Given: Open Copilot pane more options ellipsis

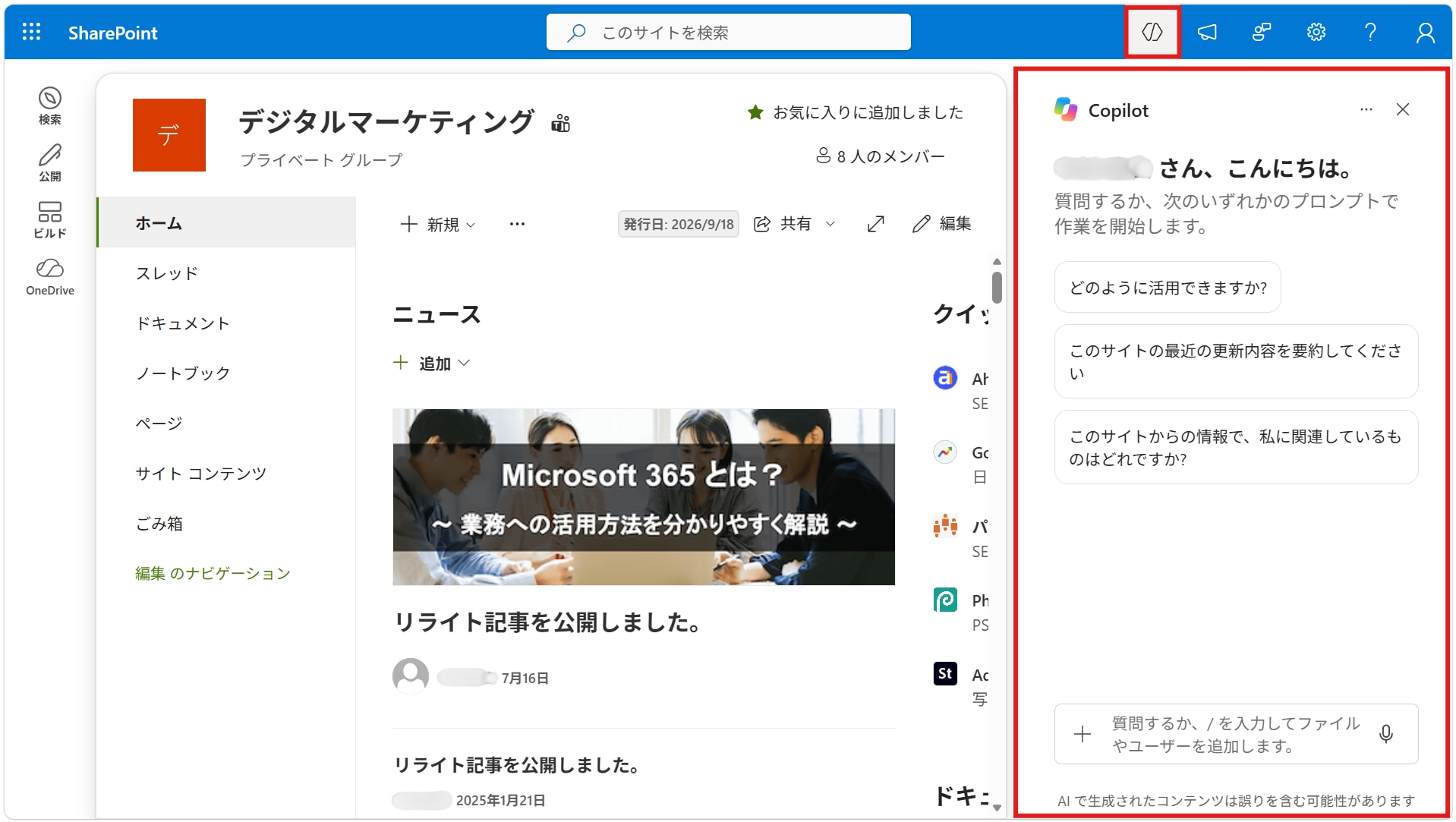Looking at the screenshot, I should [x=1366, y=110].
